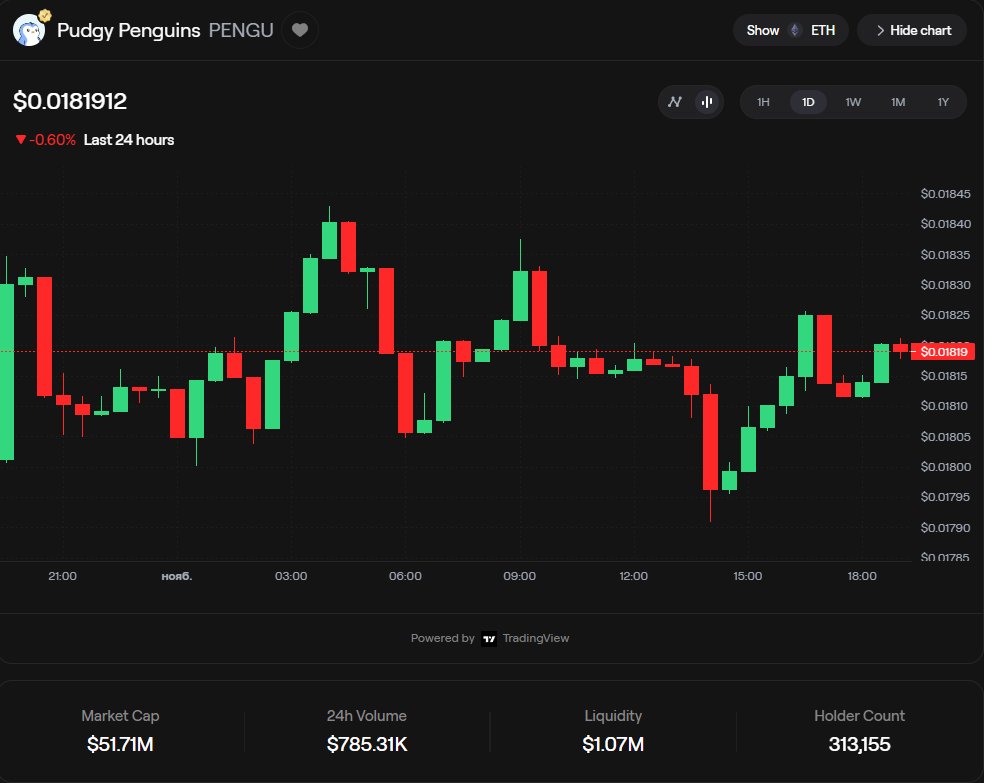This screenshot has width=984, height=783.
Task: Click the 21:00 time axis label
Action: (63, 576)
